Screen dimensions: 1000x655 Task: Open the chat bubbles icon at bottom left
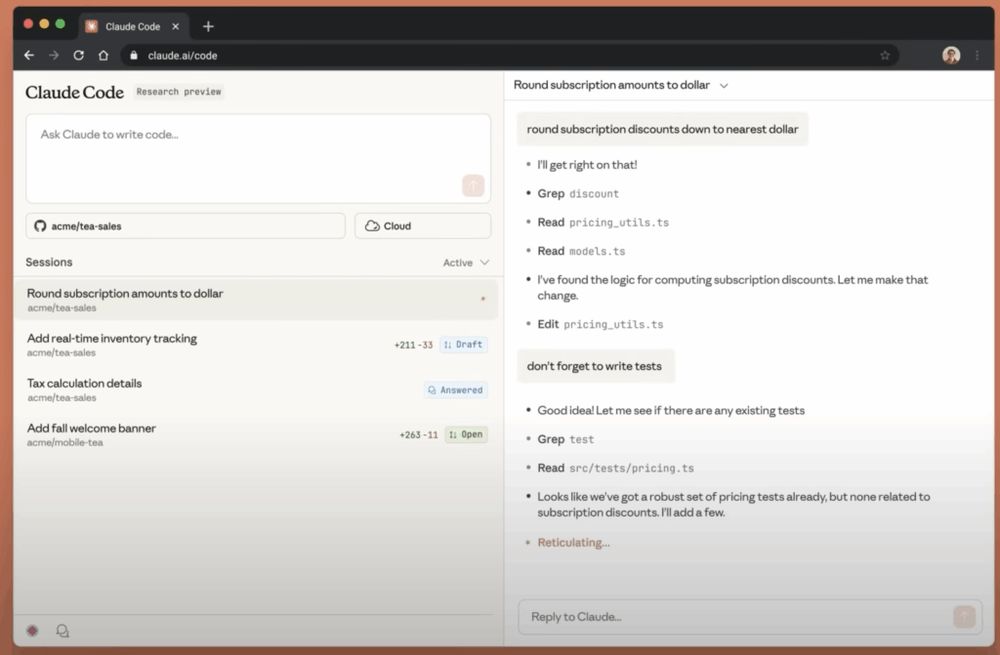tap(62, 630)
